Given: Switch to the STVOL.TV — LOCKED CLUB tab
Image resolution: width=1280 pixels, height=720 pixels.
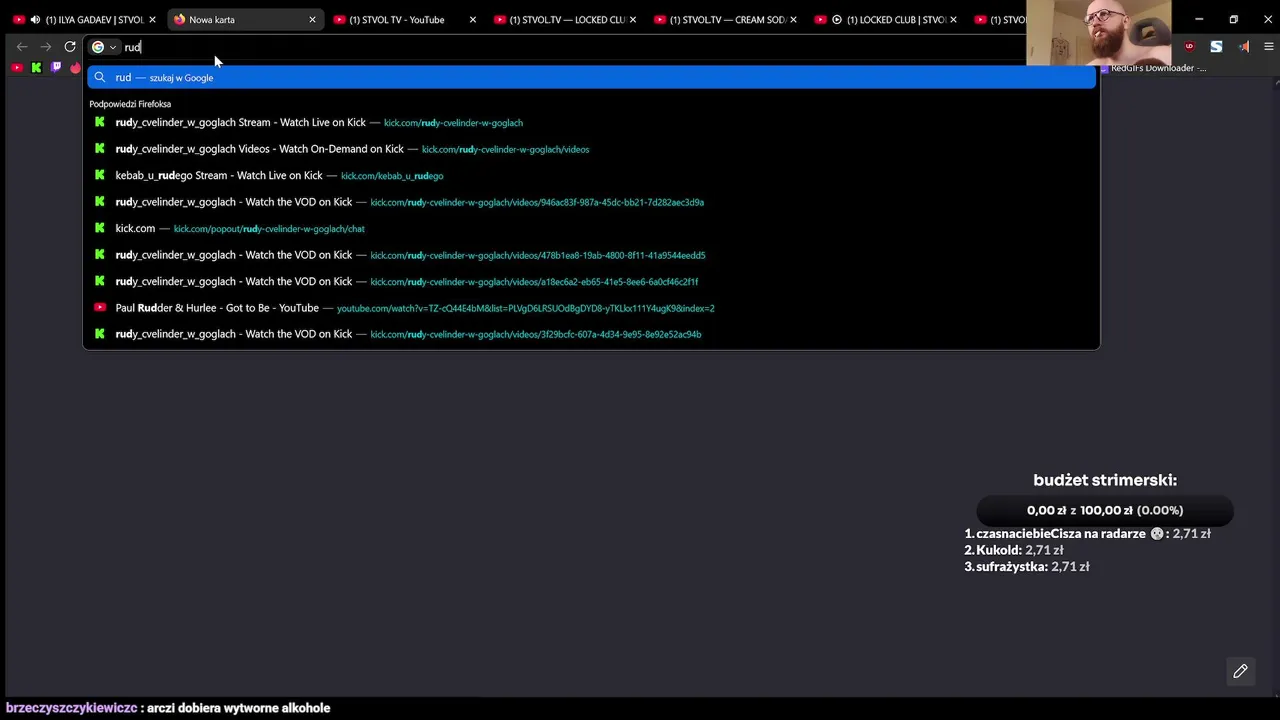Looking at the screenshot, I should pos(567,20).
